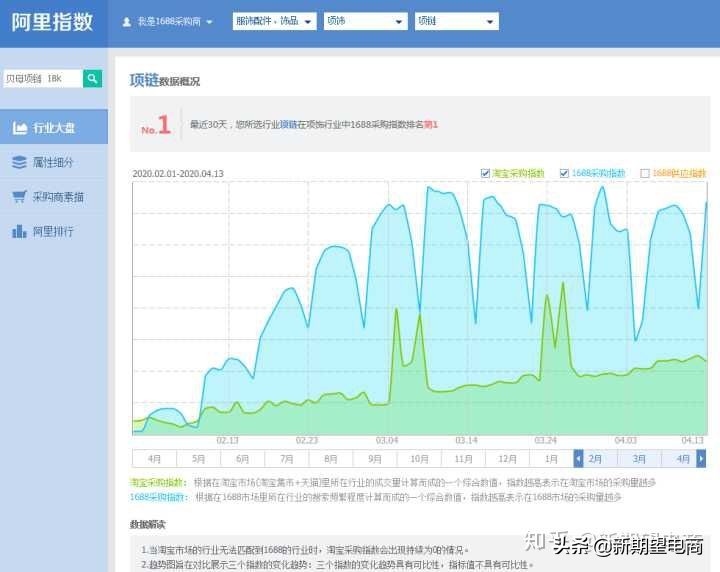
Task: Click the left arrow of month range slider
Action: (x=579, y=459)
